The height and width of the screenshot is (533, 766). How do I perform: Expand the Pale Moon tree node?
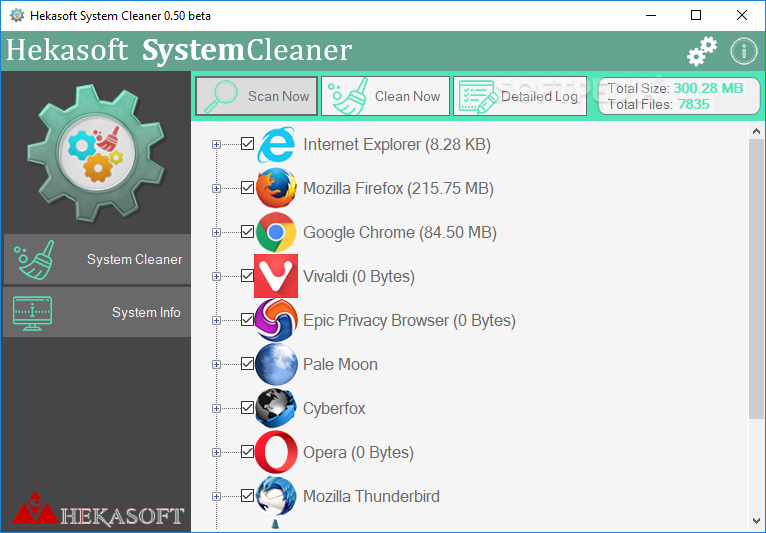pos(216,364)
